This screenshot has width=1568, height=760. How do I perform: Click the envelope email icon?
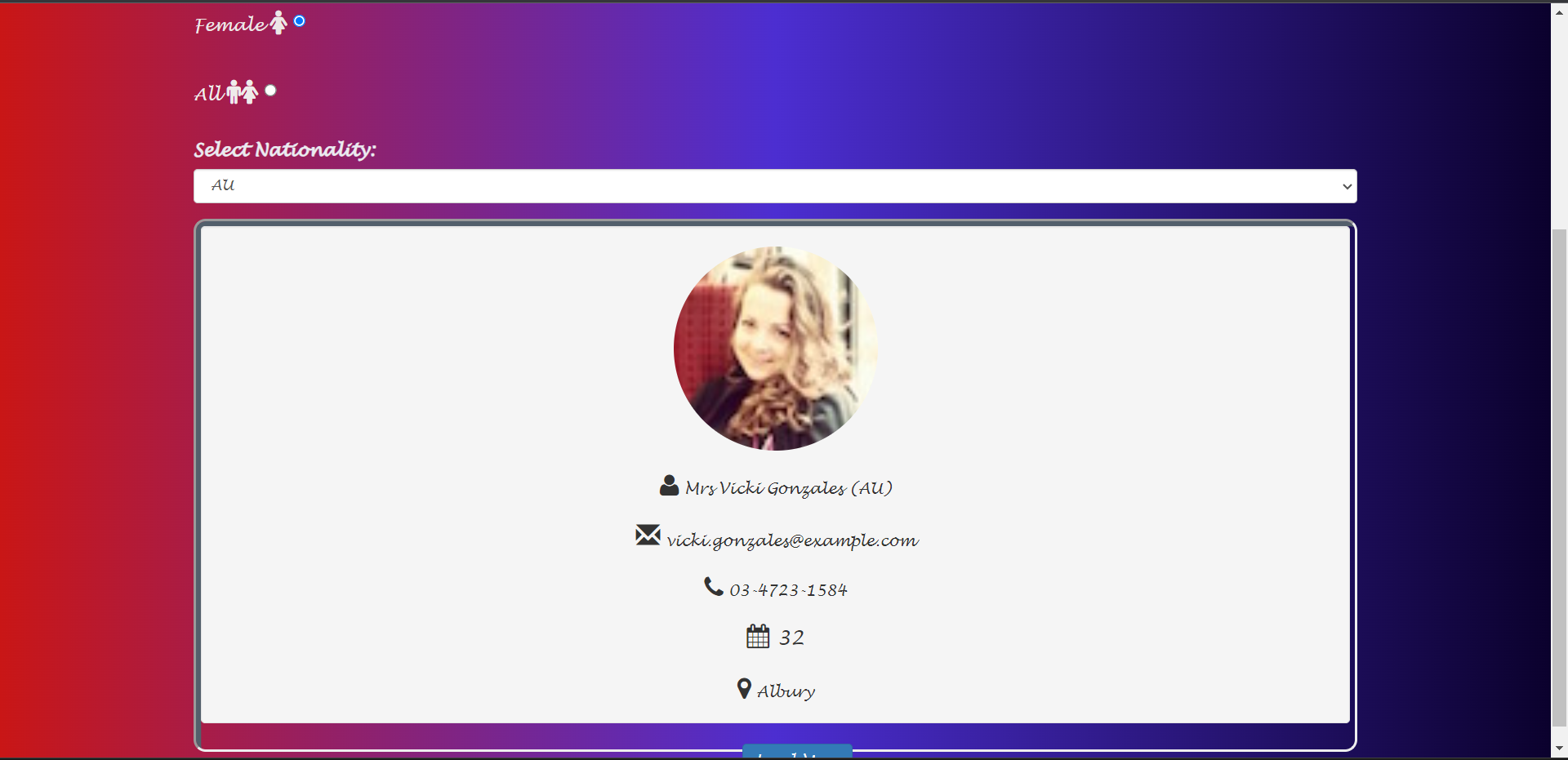point(648,535)
